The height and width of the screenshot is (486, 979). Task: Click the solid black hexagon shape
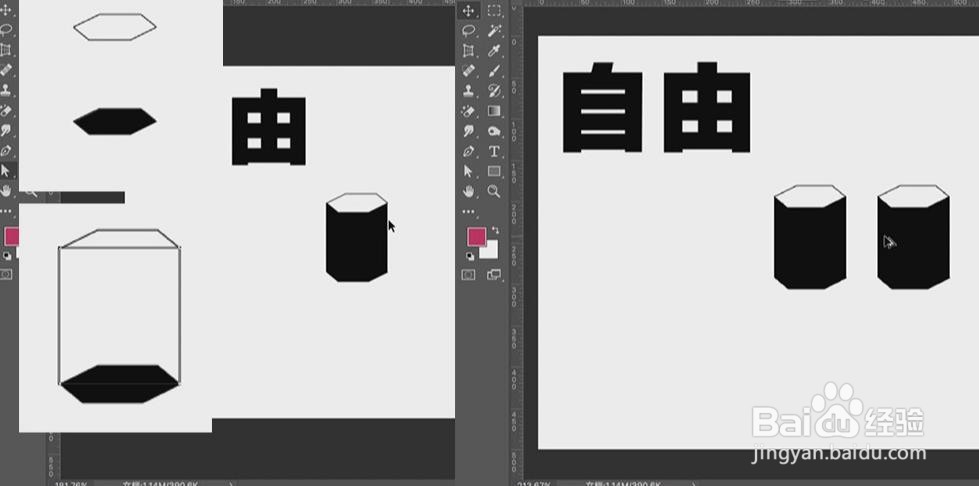tap(115, 121)
